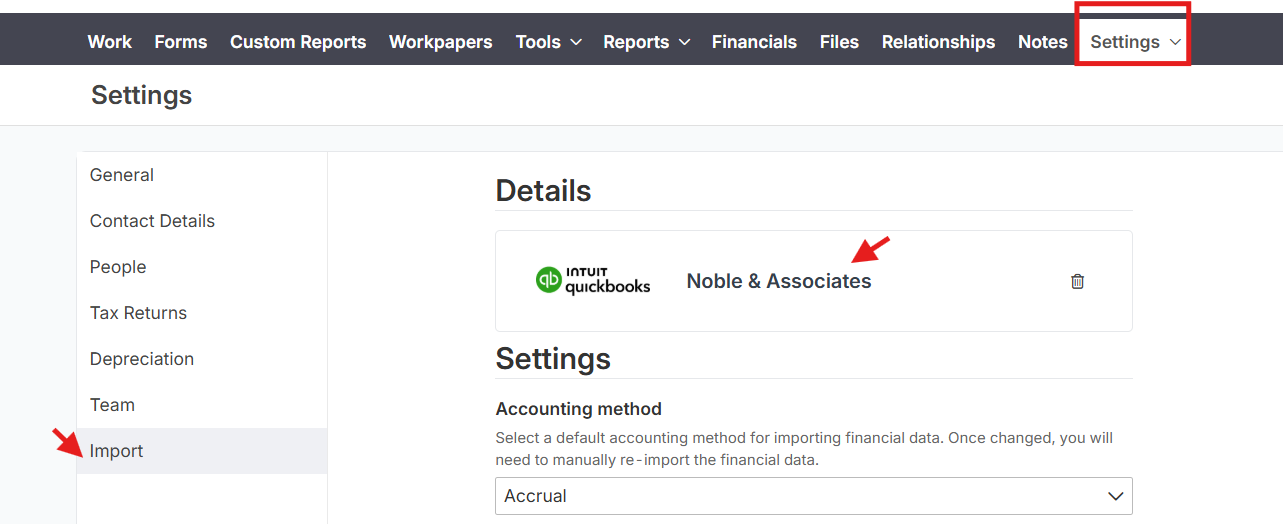Image resolution: width=1283 pixels, height=524 pixels.
Task: Open the Files tab
Action: click(839, 42)
